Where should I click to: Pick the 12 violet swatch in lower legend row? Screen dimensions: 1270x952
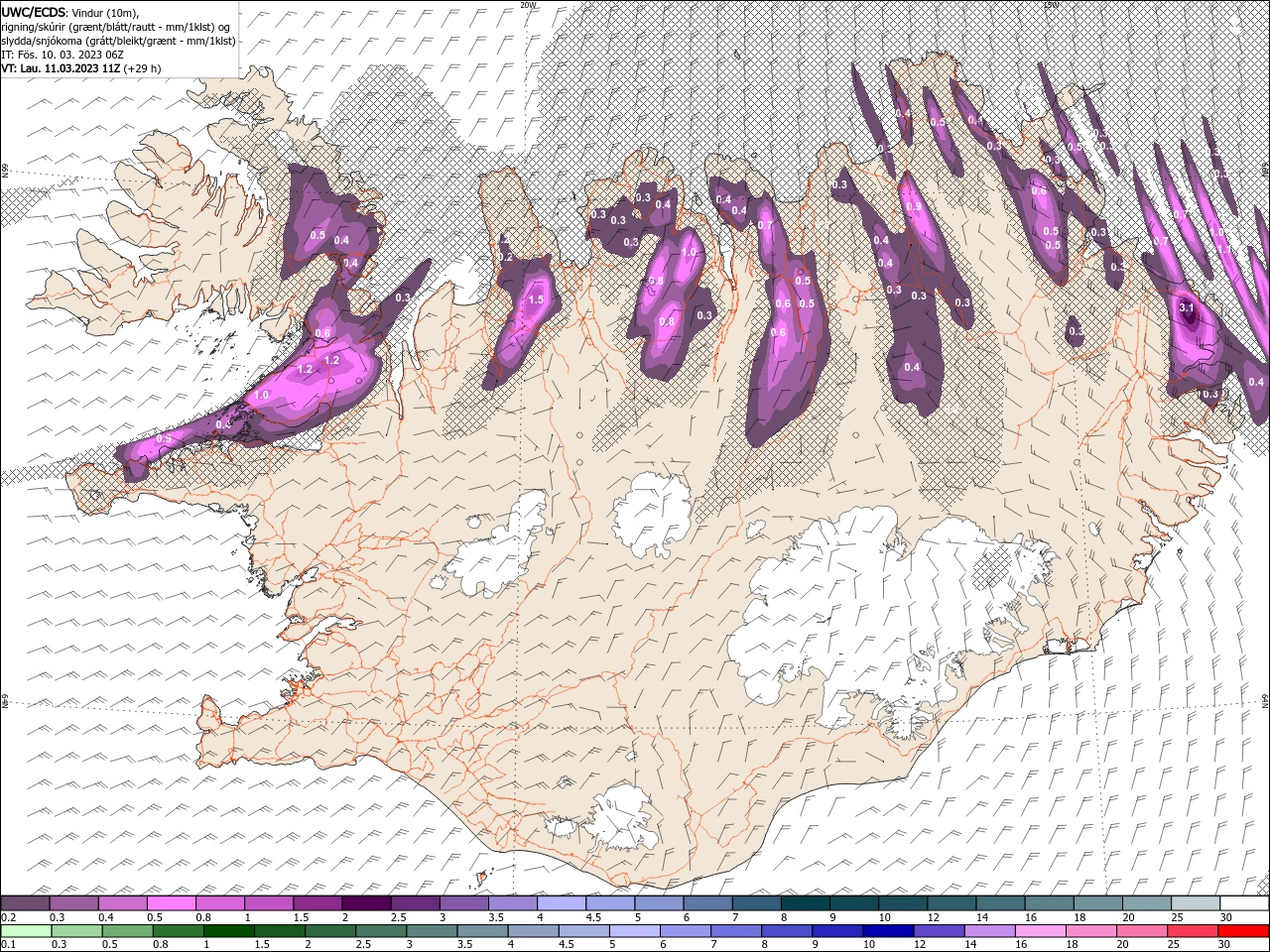tap(939, 931)
